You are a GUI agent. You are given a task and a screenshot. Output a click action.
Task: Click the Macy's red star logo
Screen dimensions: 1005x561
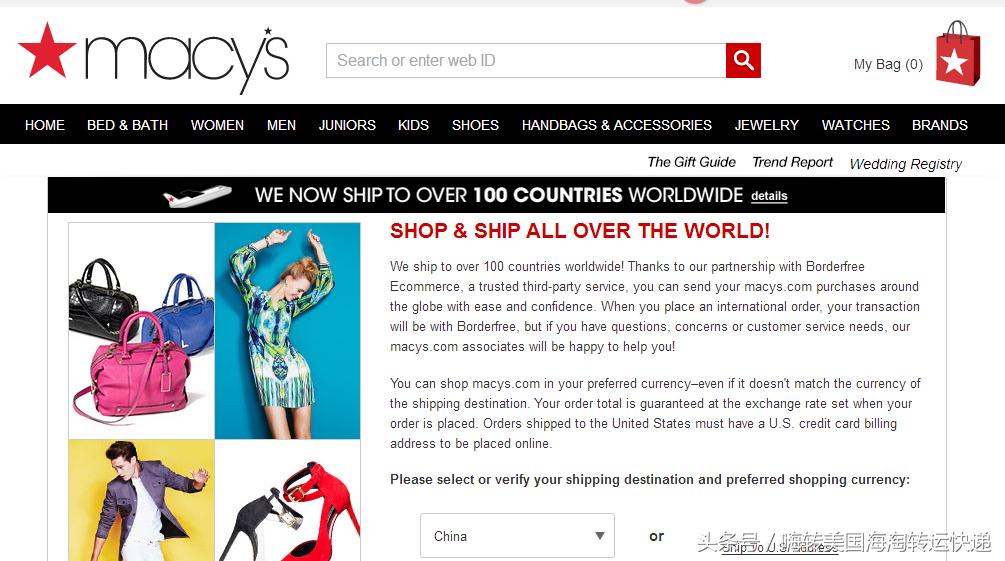coord(47,51)
